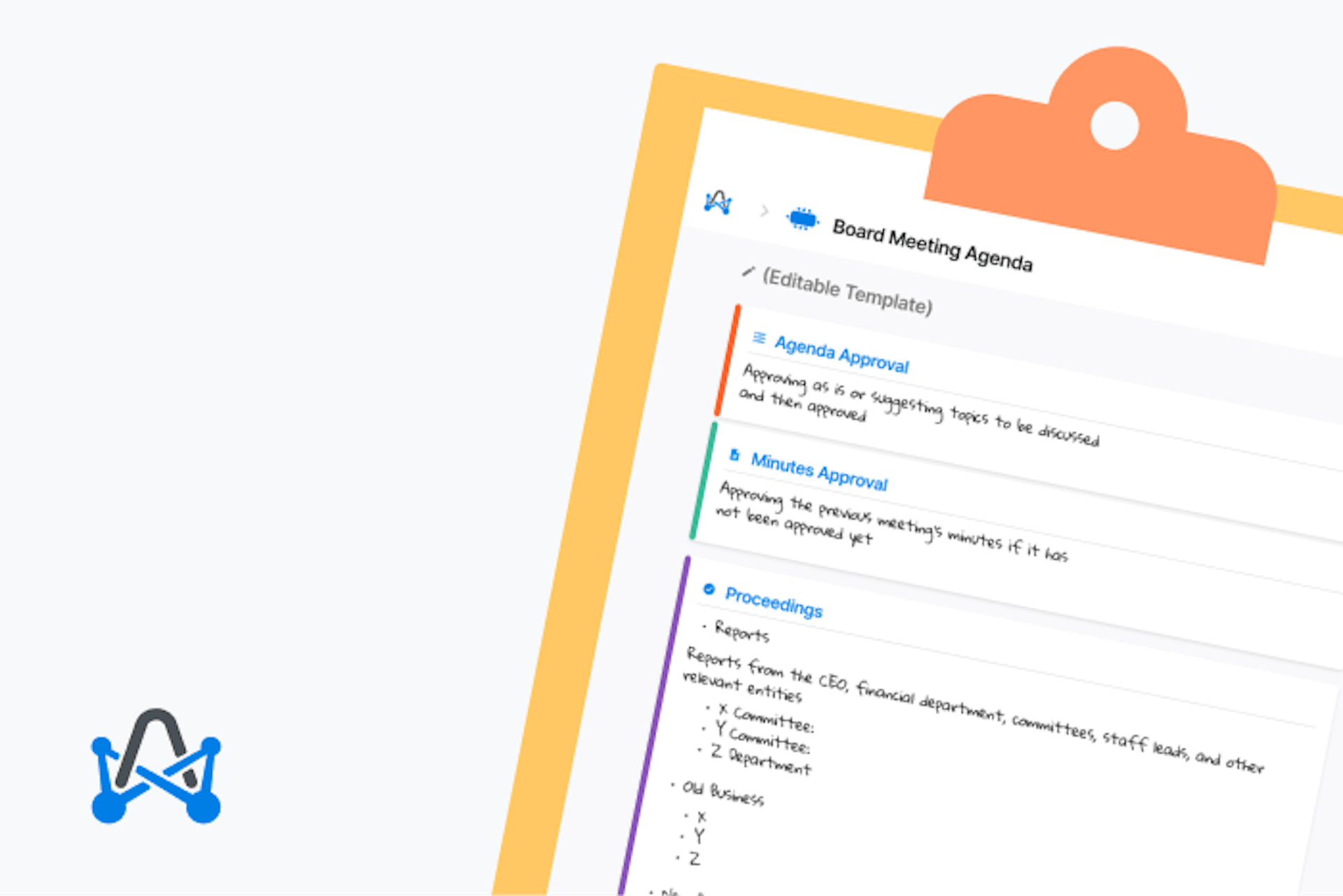Image resolution: width=1343 pixels, height=896 pixels.
Task: Open the Proceedings heading
Action: click(x=774, y=602)
